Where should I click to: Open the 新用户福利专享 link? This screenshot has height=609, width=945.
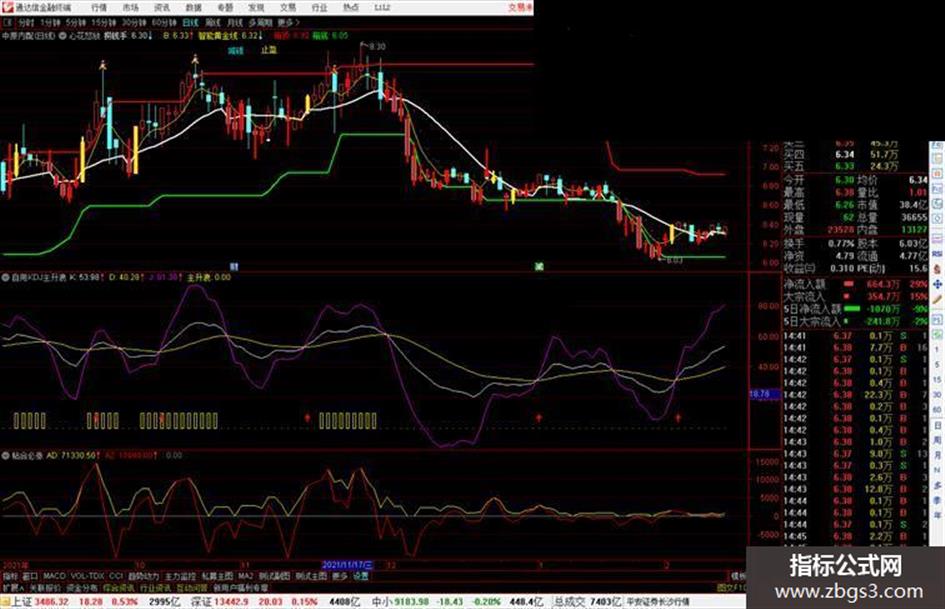point(240,588)
